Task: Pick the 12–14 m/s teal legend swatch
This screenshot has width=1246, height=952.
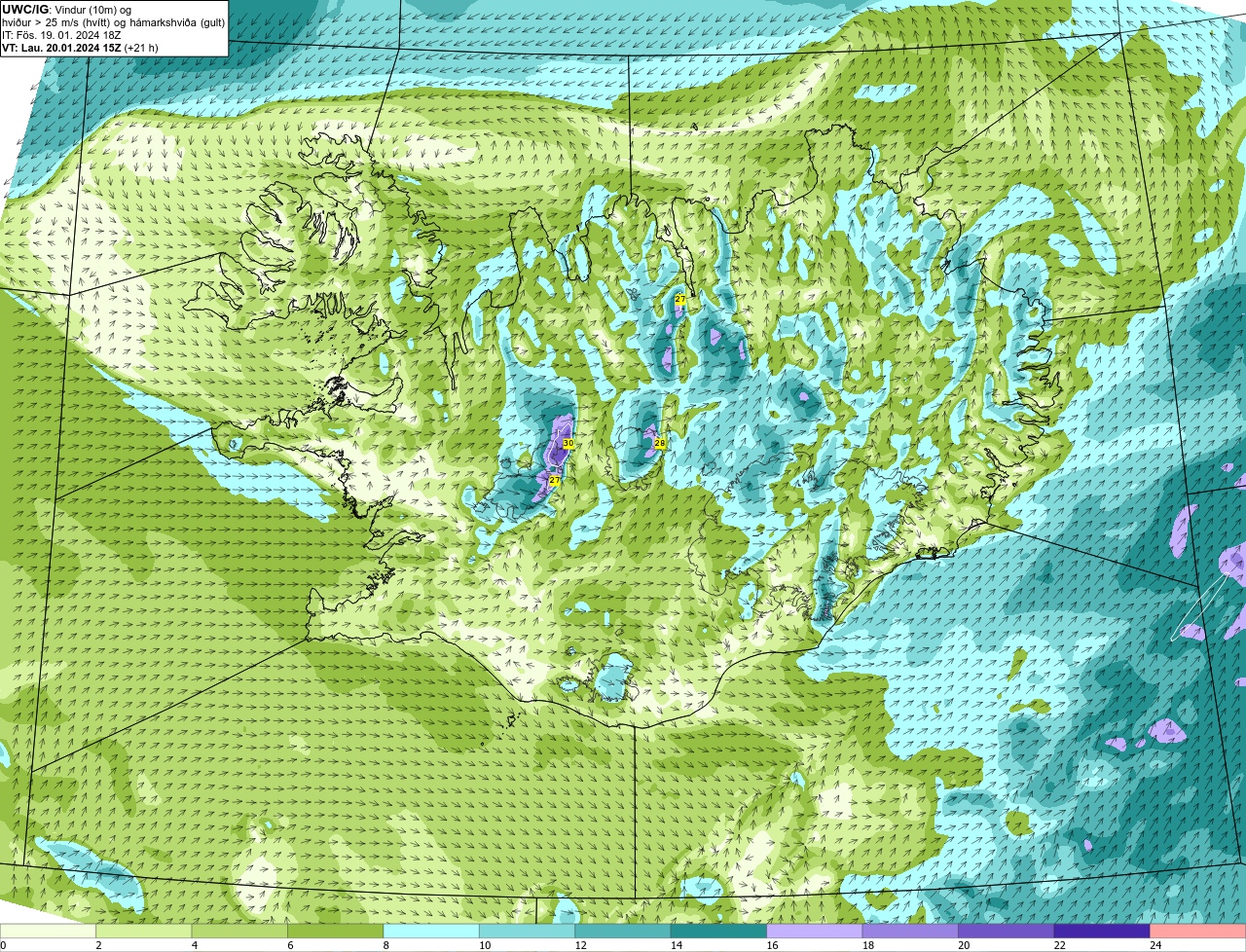Action: pyautogui.click(x=624, y=932)
